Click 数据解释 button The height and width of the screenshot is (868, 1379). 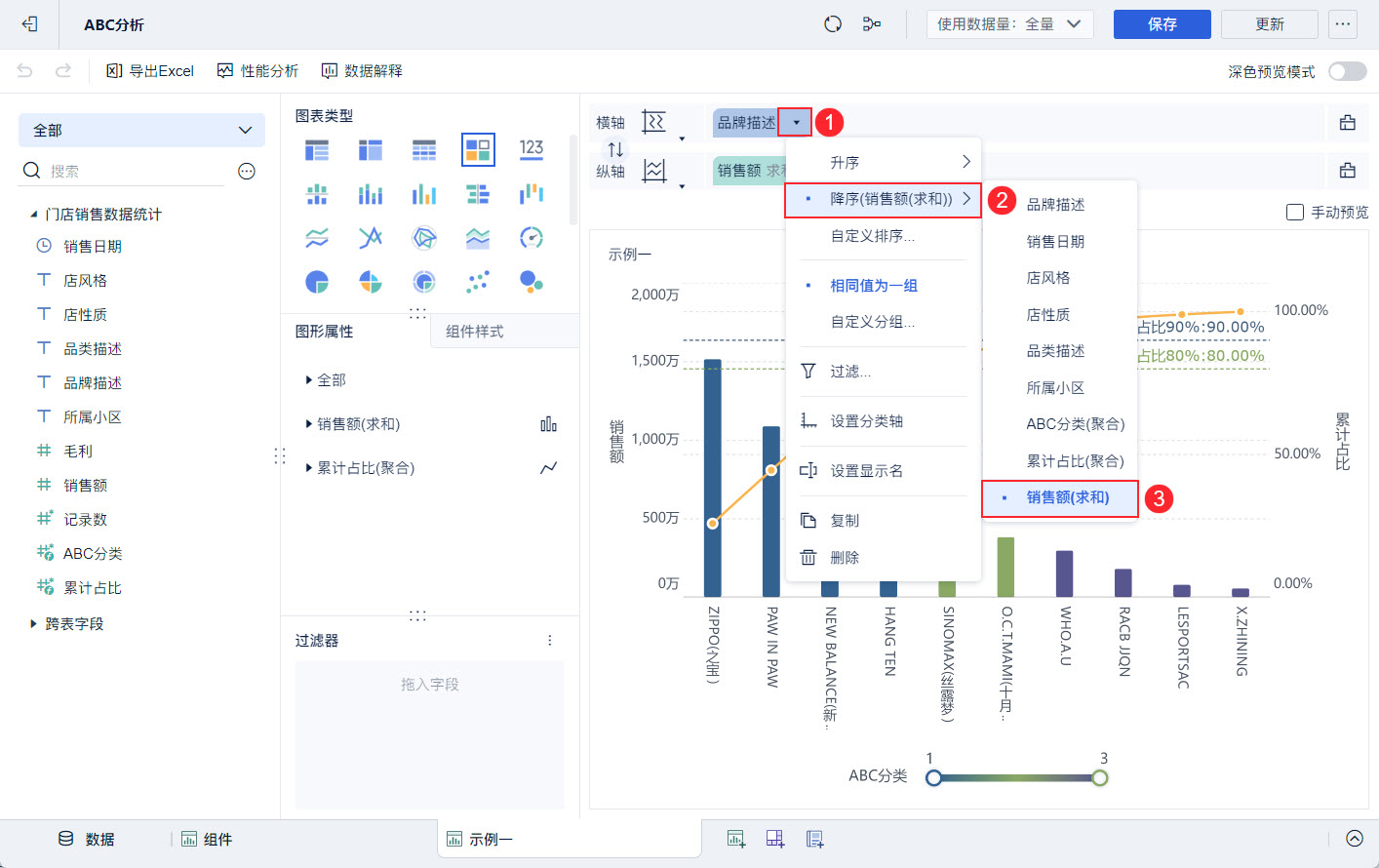point(362,71)
